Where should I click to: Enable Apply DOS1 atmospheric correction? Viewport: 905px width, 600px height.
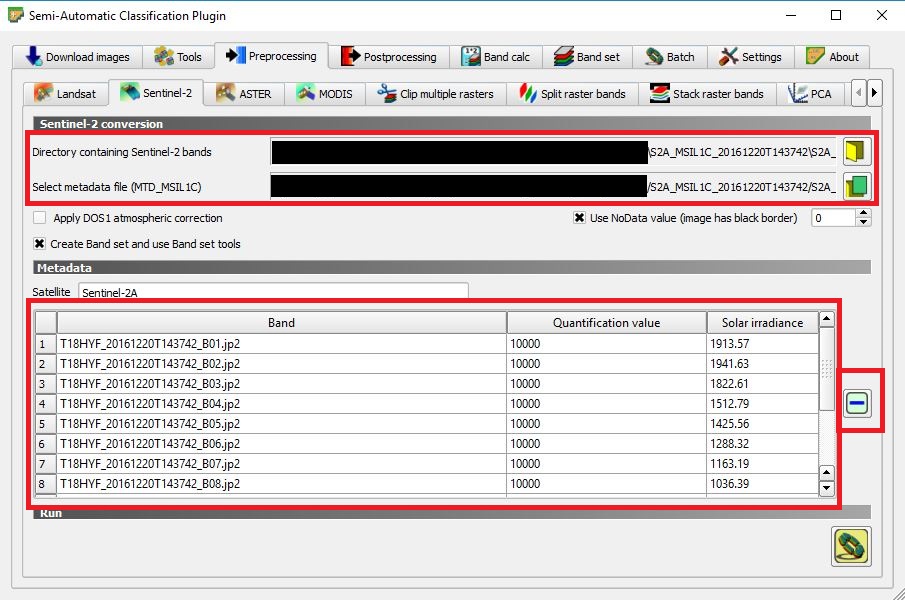tap(40, 218)
